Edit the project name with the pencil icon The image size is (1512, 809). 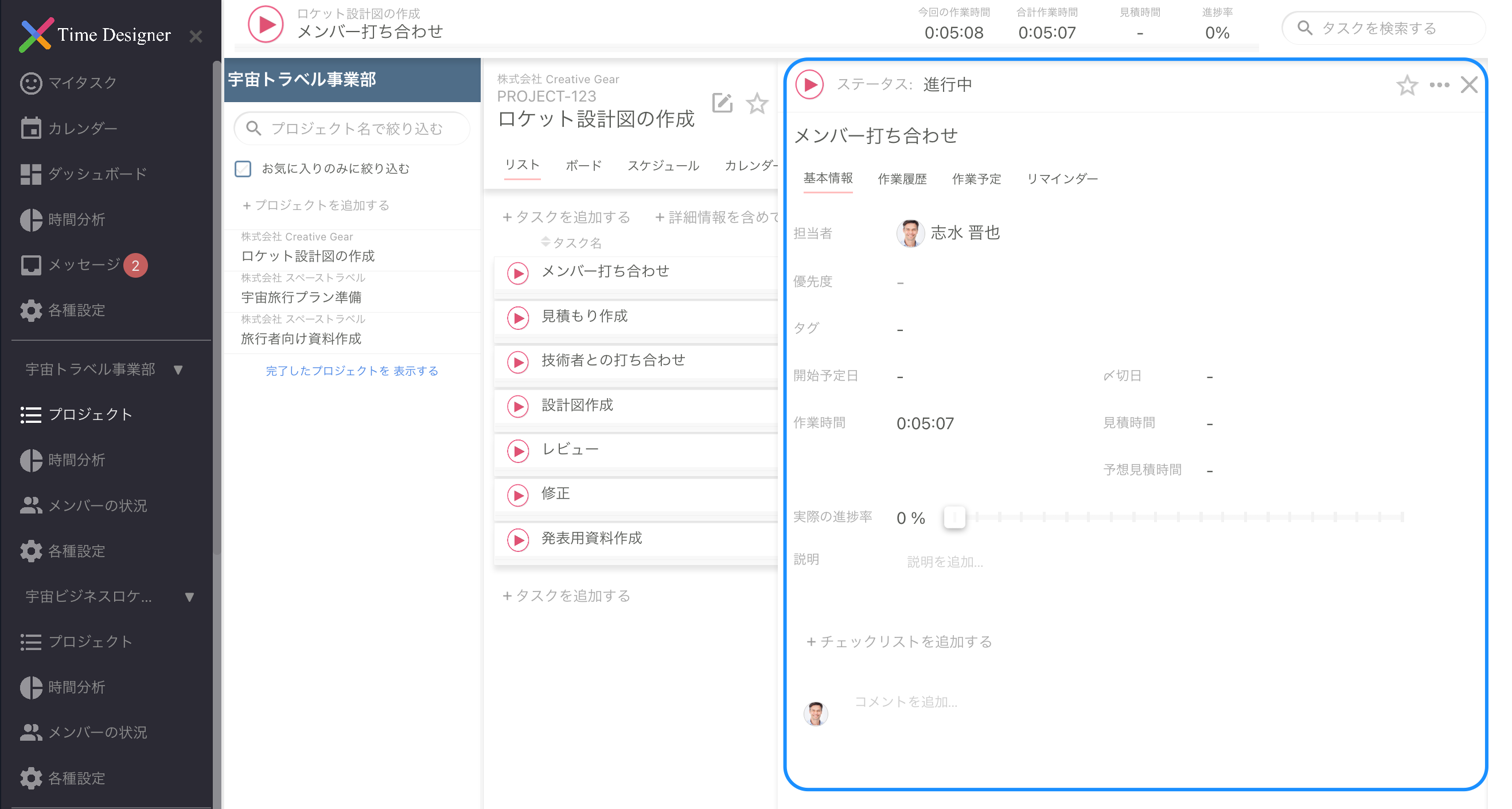point(722,103)
